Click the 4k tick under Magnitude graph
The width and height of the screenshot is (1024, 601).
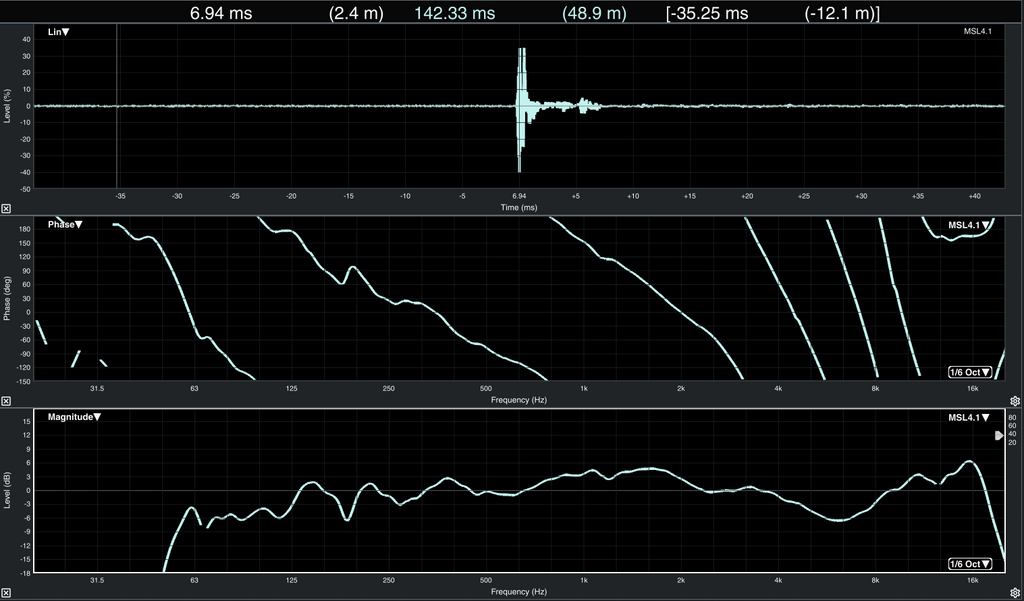778,580
